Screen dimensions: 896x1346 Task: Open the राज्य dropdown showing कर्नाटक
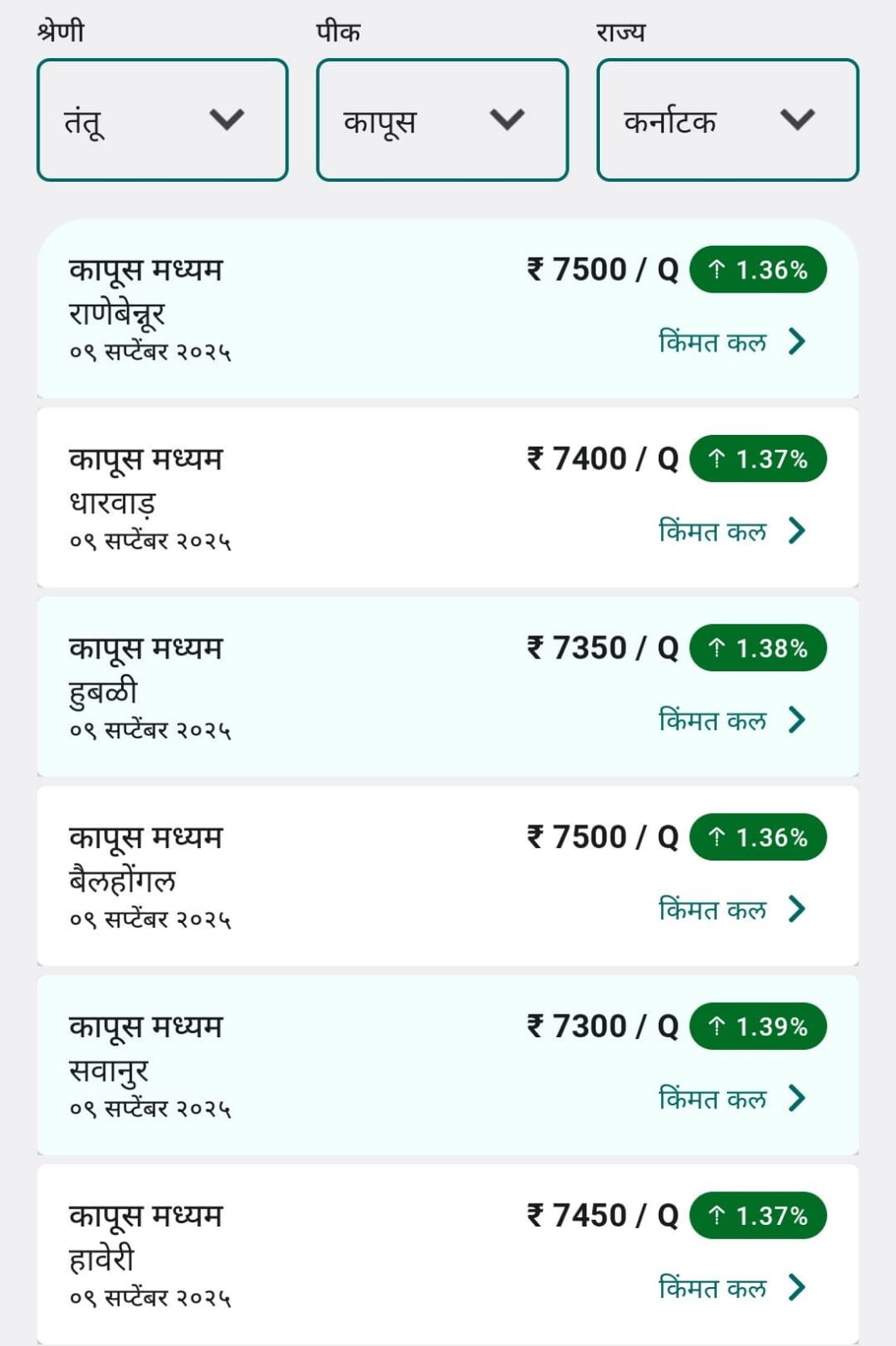728,119
